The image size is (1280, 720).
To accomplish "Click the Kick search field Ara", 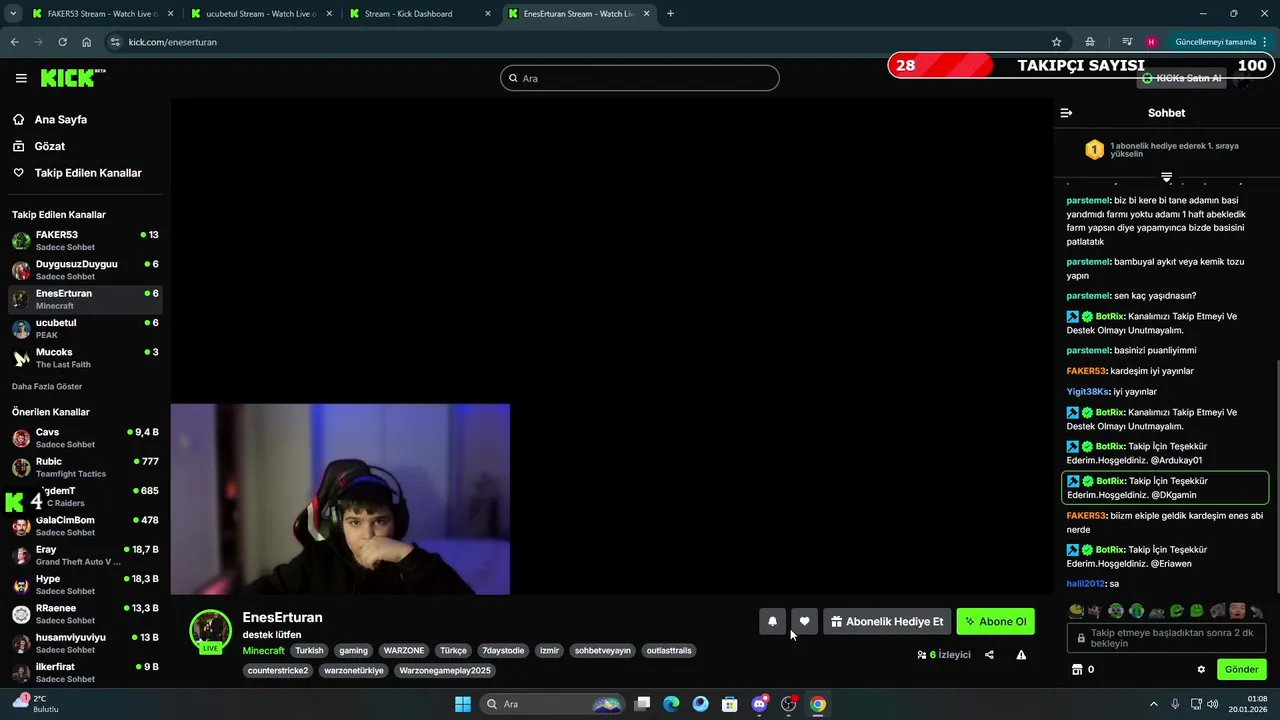I will pyautogui.click(x=640, y=78).
